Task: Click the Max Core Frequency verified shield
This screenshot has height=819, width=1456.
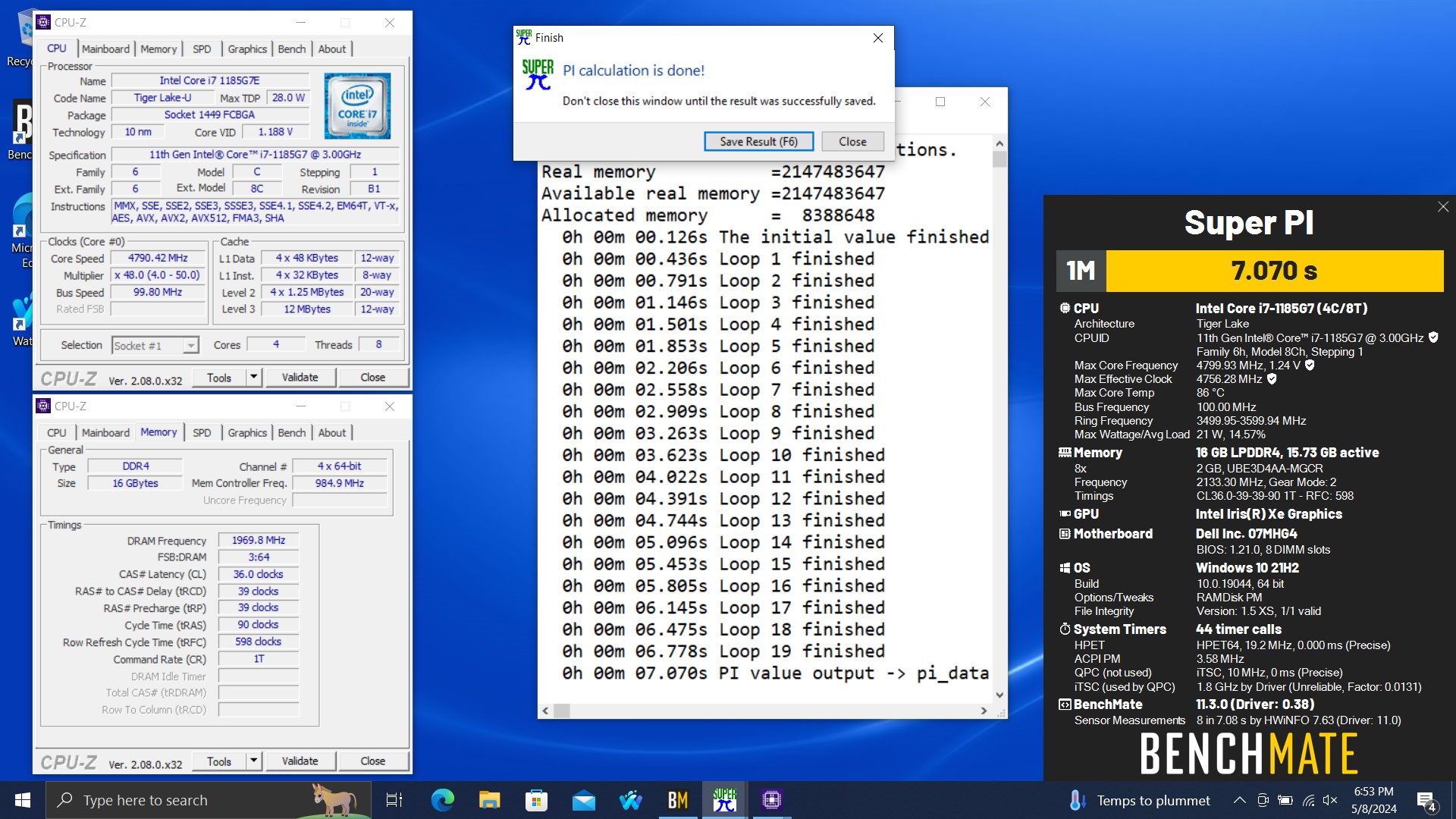Action: click(x=1310, y=365)
